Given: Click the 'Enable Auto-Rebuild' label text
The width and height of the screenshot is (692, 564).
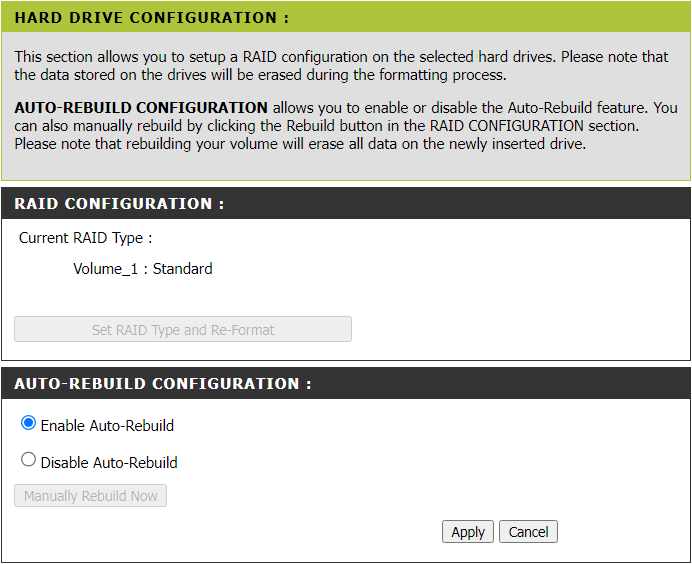Looking at the screenshot, I should [107, 426].
